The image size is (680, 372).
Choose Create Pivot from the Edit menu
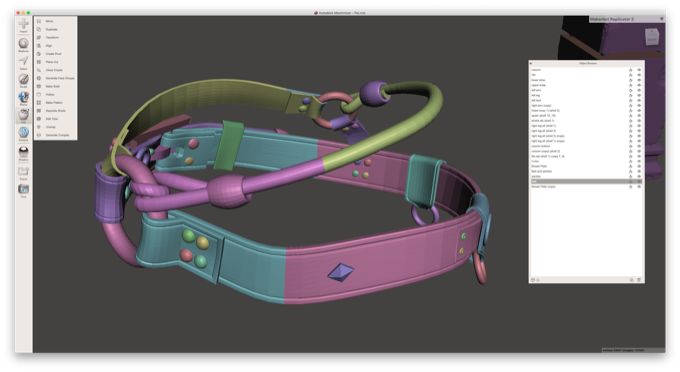[53, 54]
